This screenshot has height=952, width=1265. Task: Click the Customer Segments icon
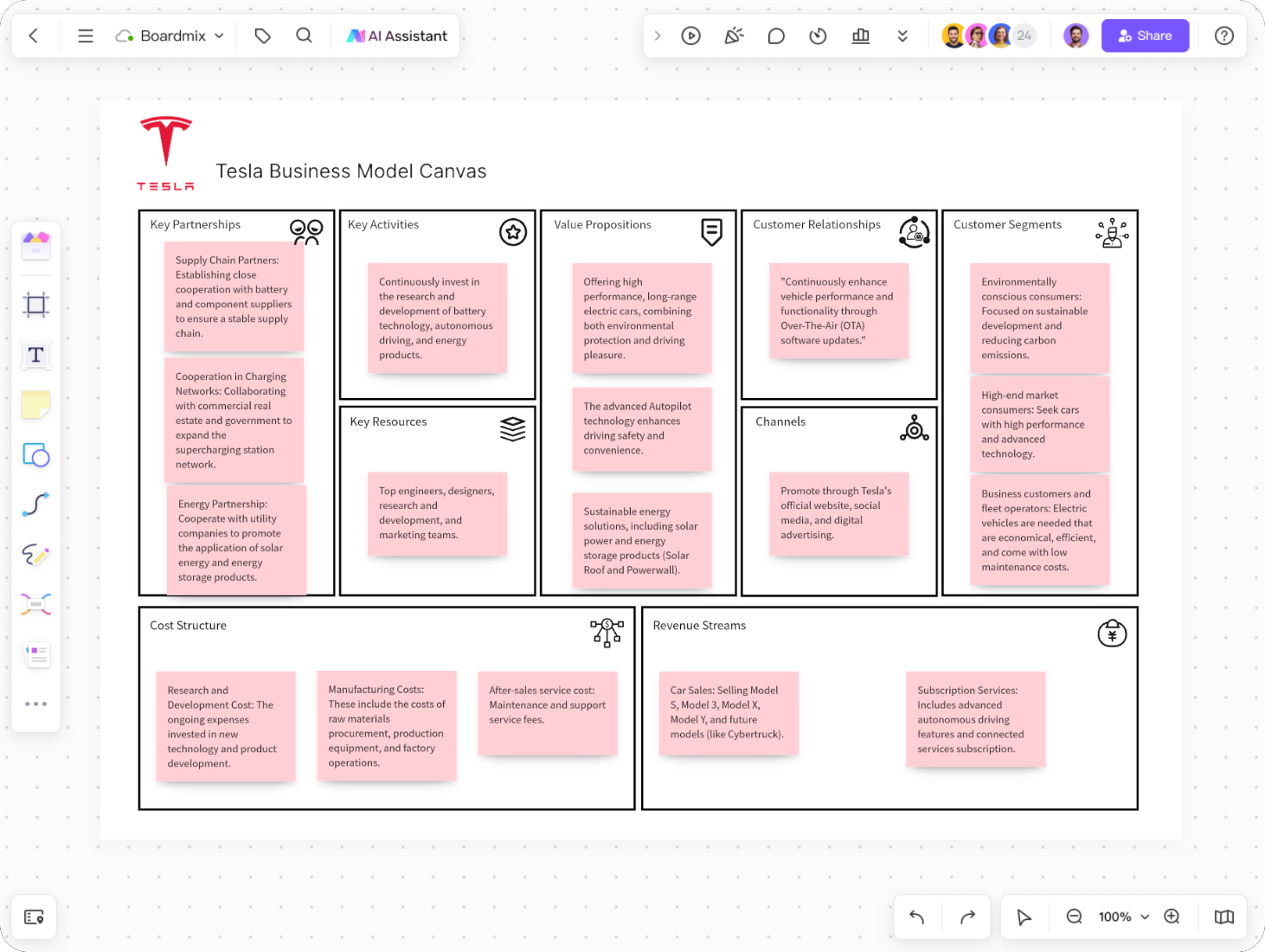[x=1113, y=232]
